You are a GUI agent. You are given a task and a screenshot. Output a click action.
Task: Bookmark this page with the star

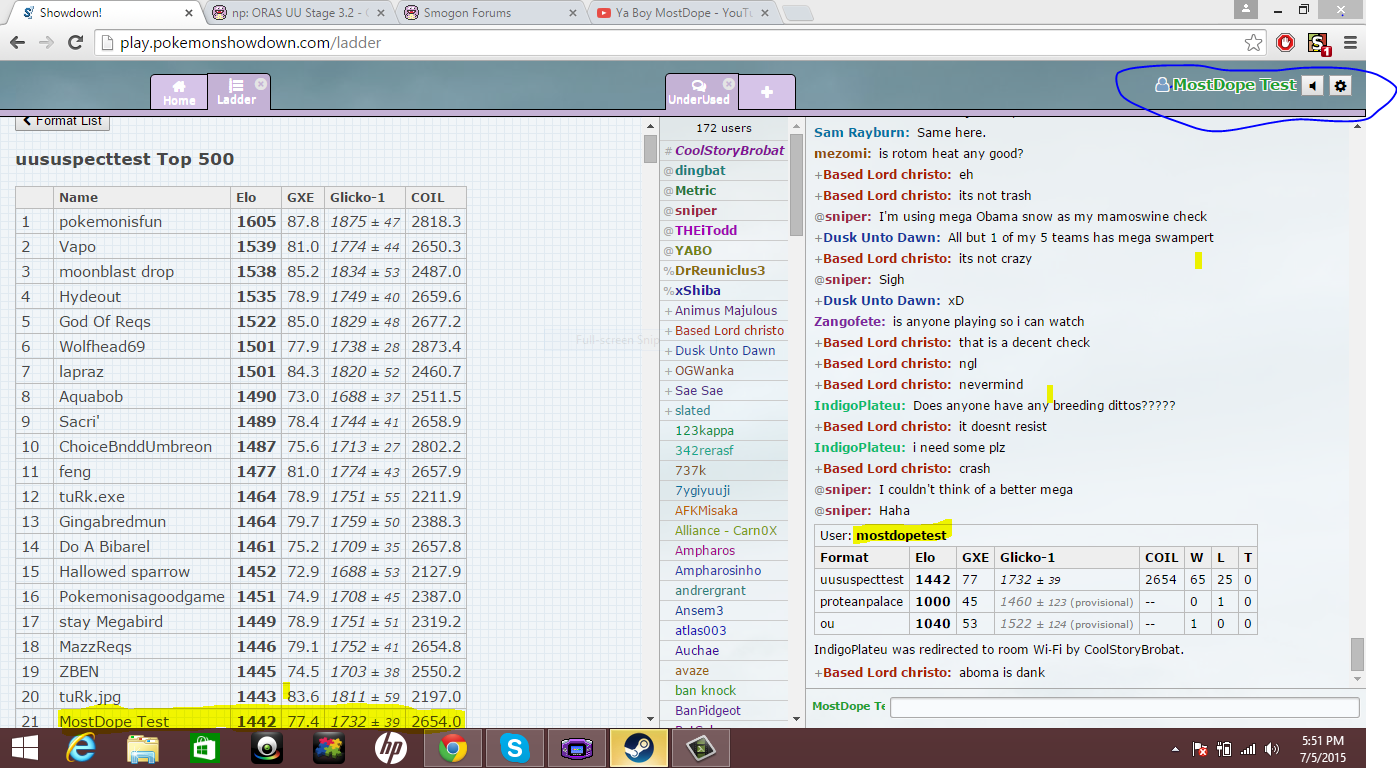(x=1253, y=43)
